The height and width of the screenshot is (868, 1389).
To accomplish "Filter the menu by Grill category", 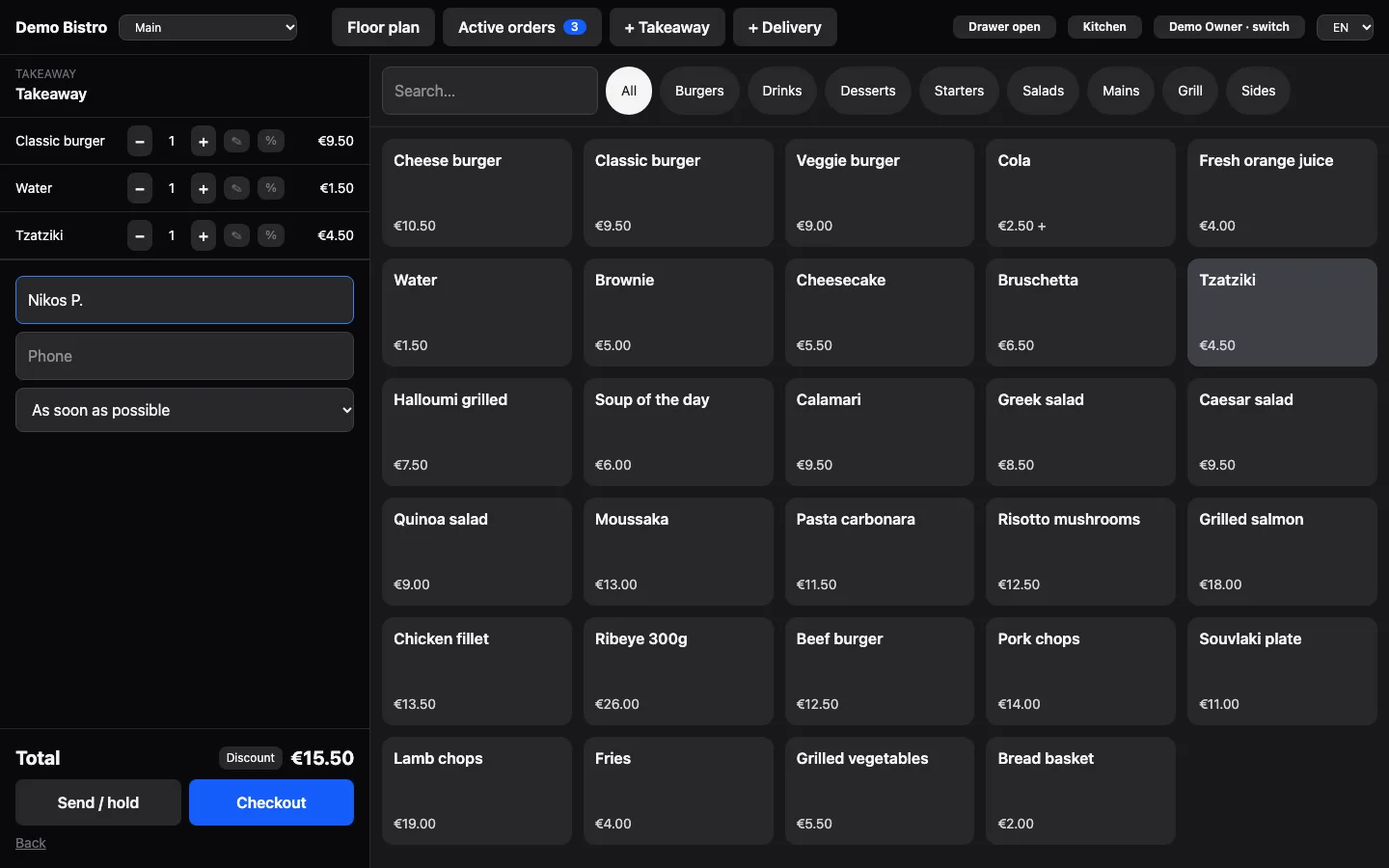I will click(x=1190, y=91).
